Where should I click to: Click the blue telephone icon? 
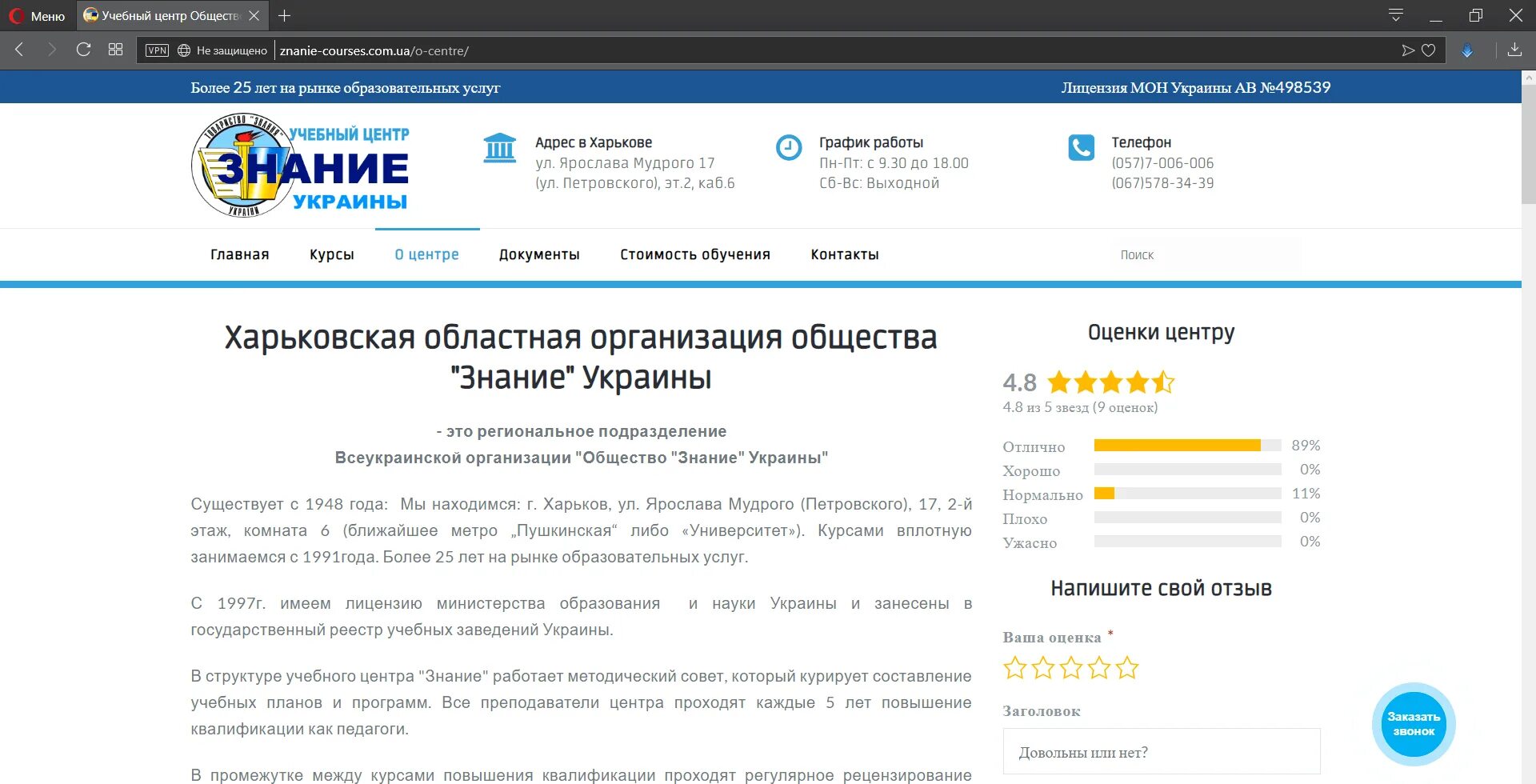[x=1081, y=147]
